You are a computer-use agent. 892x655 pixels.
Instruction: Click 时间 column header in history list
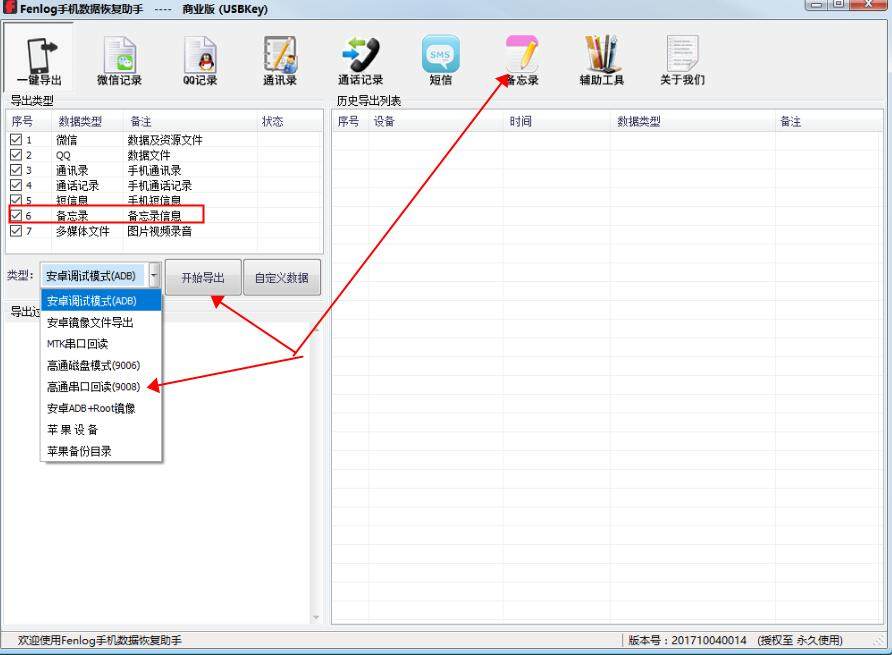point(556,121)
